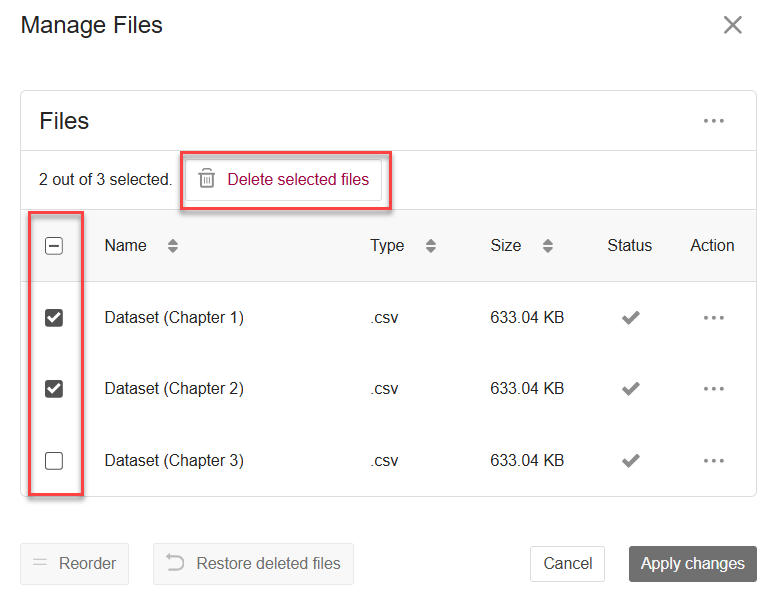Click status checkmark for Dataset (Chapter 3)

point(630,461)
